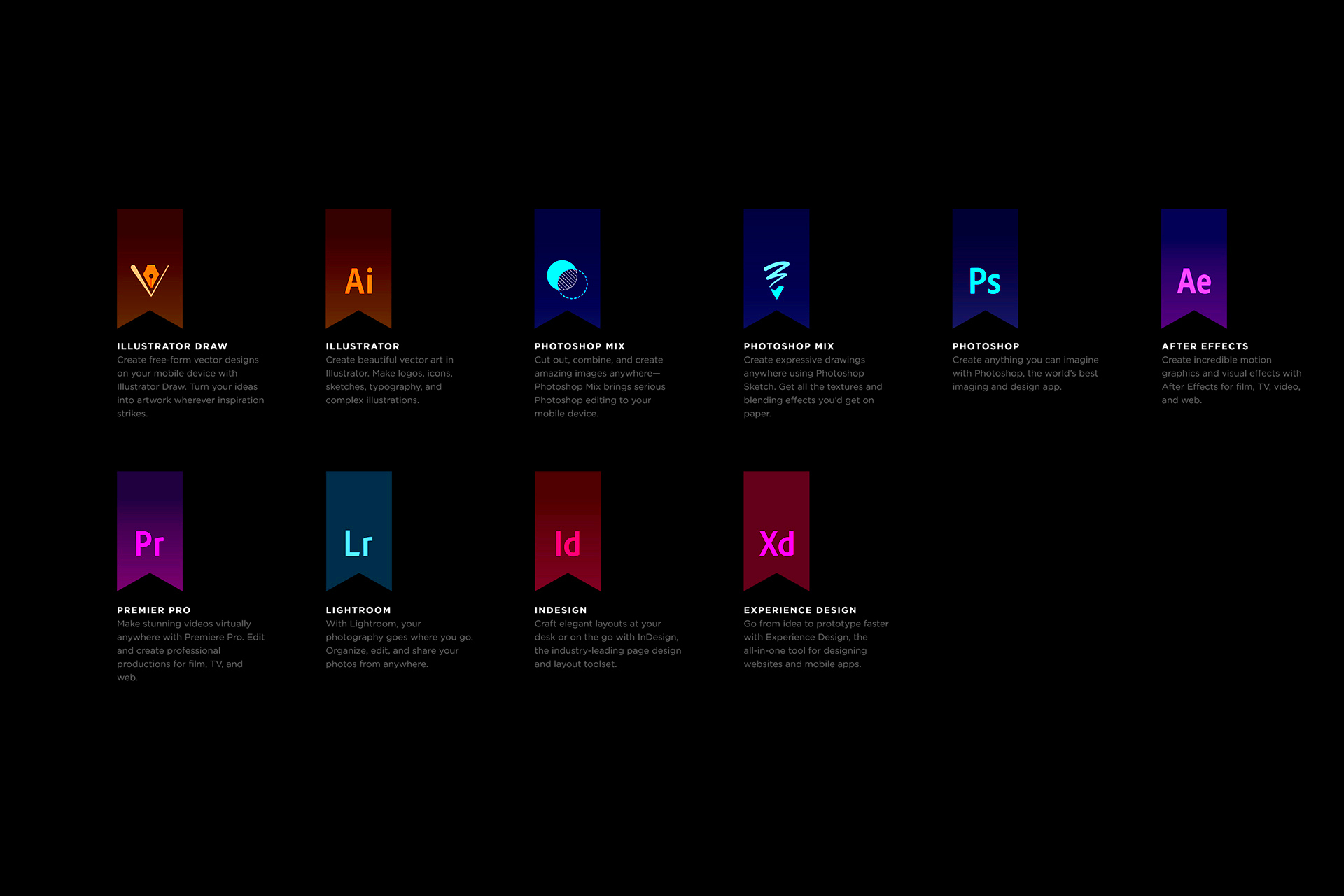Click the "AFTER EFFECTS" heading
1344x896 pixels.
1205,346
